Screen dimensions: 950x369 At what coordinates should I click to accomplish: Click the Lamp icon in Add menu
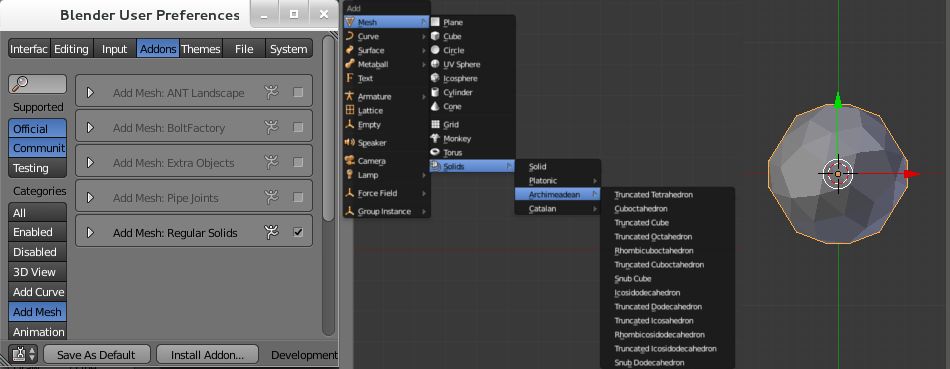[350, 175]
